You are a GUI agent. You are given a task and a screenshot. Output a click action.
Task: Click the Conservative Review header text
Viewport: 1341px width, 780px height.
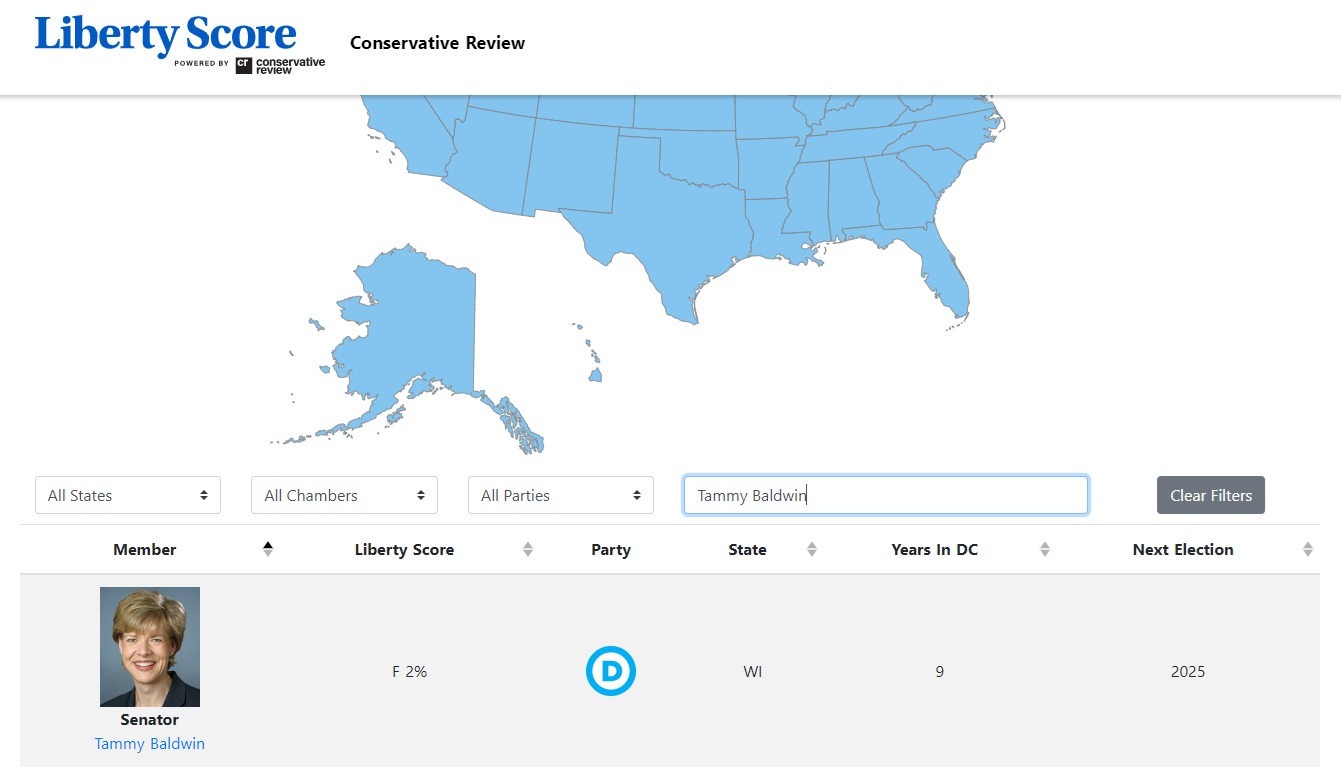[x=437, y=43]
